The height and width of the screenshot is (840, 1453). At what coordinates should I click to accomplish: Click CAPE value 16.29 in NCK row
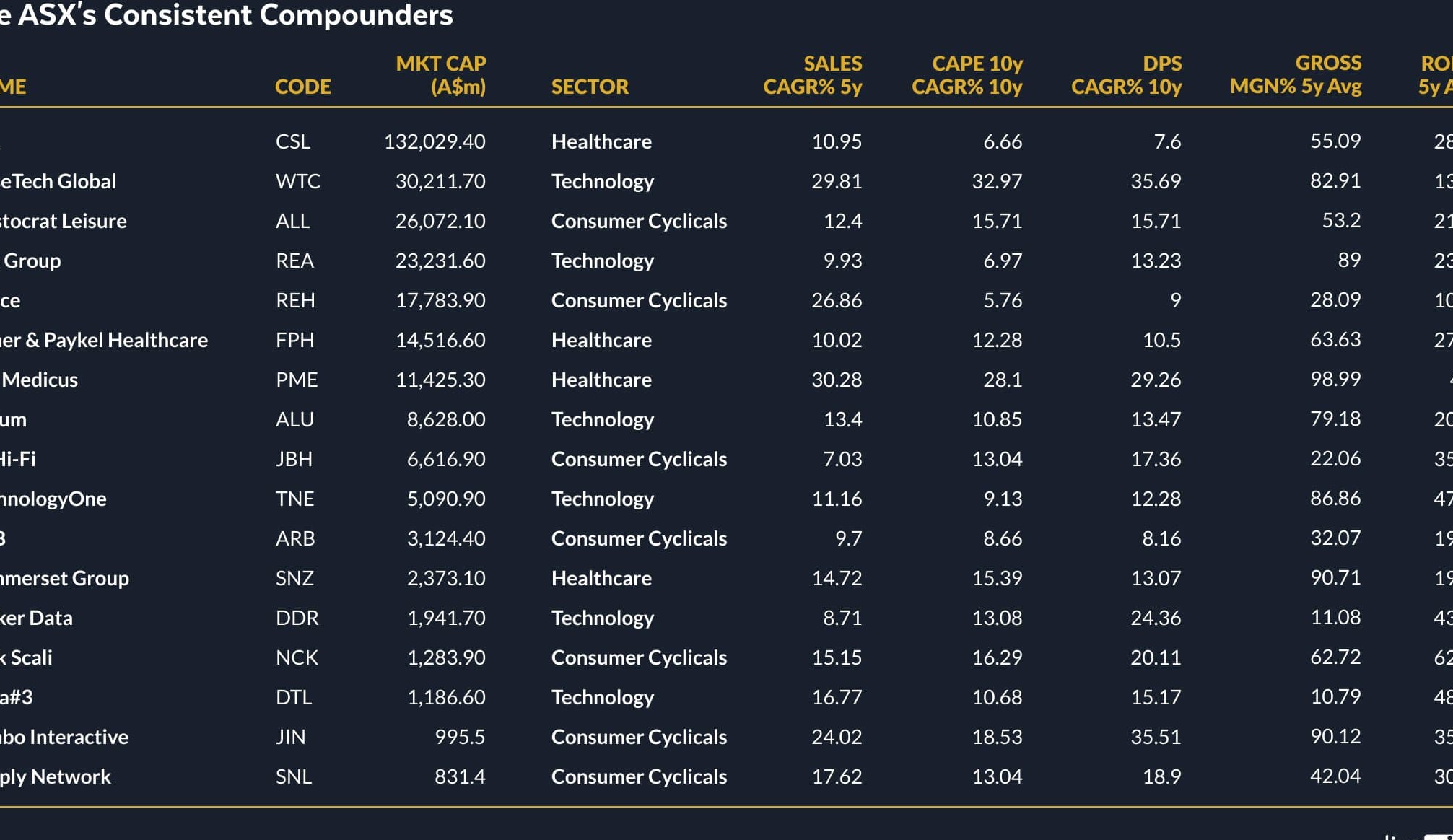(x=997, y=657)
